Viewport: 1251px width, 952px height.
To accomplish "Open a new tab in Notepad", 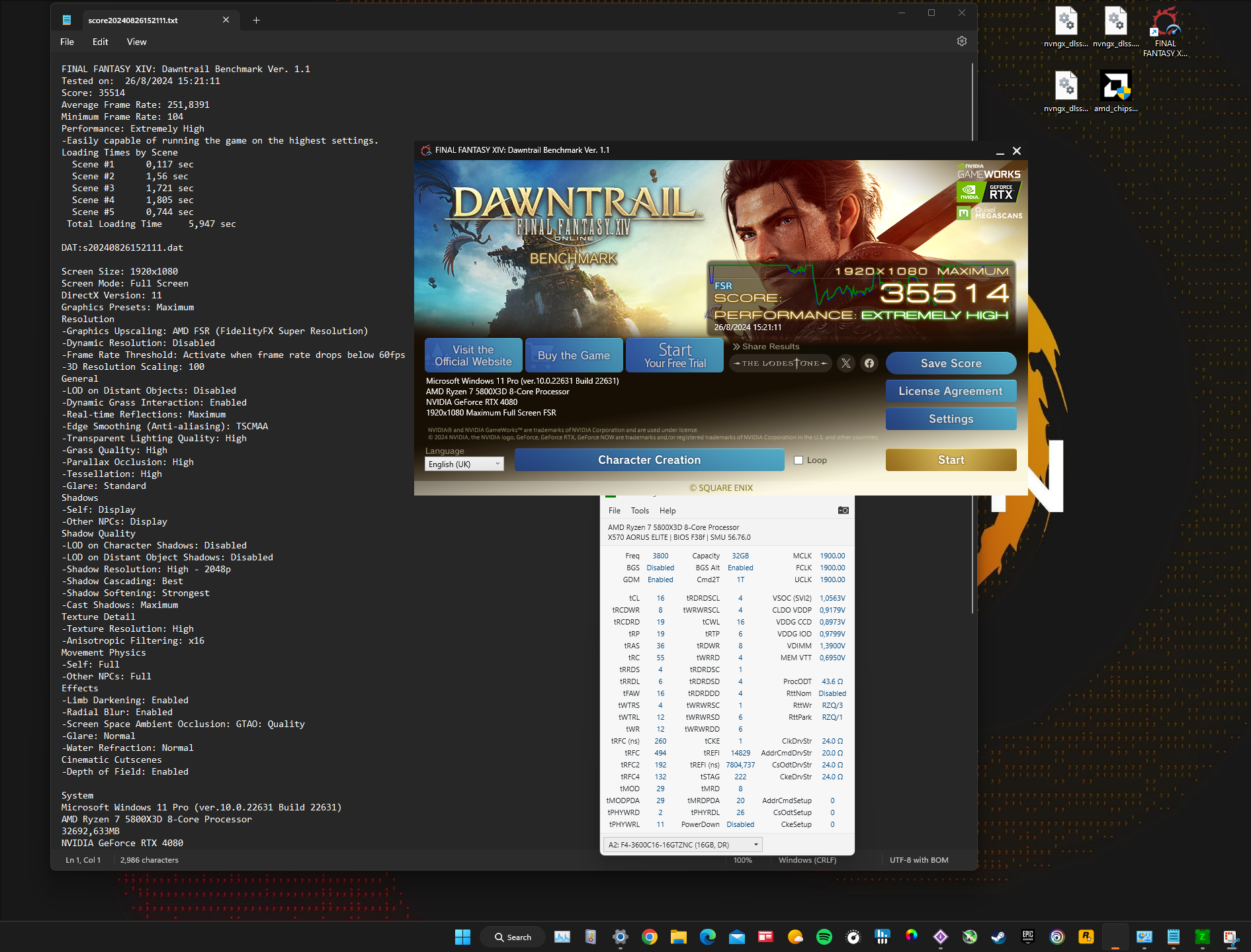I will click(x=256, y=20).
